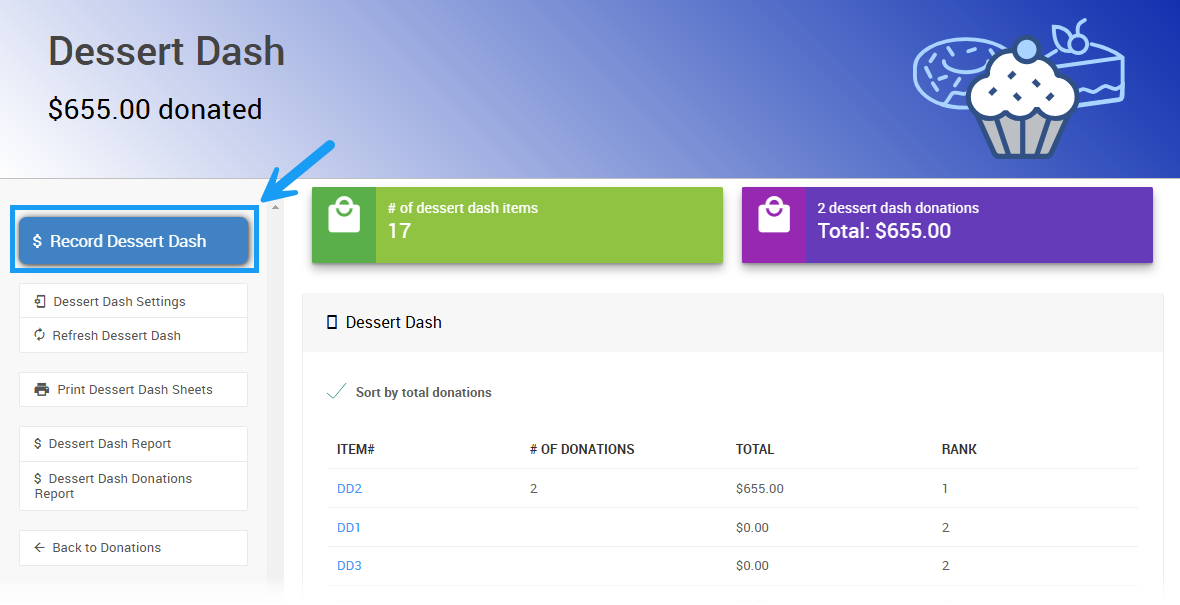Click the Record Dessert Dash button

(133, 241)
